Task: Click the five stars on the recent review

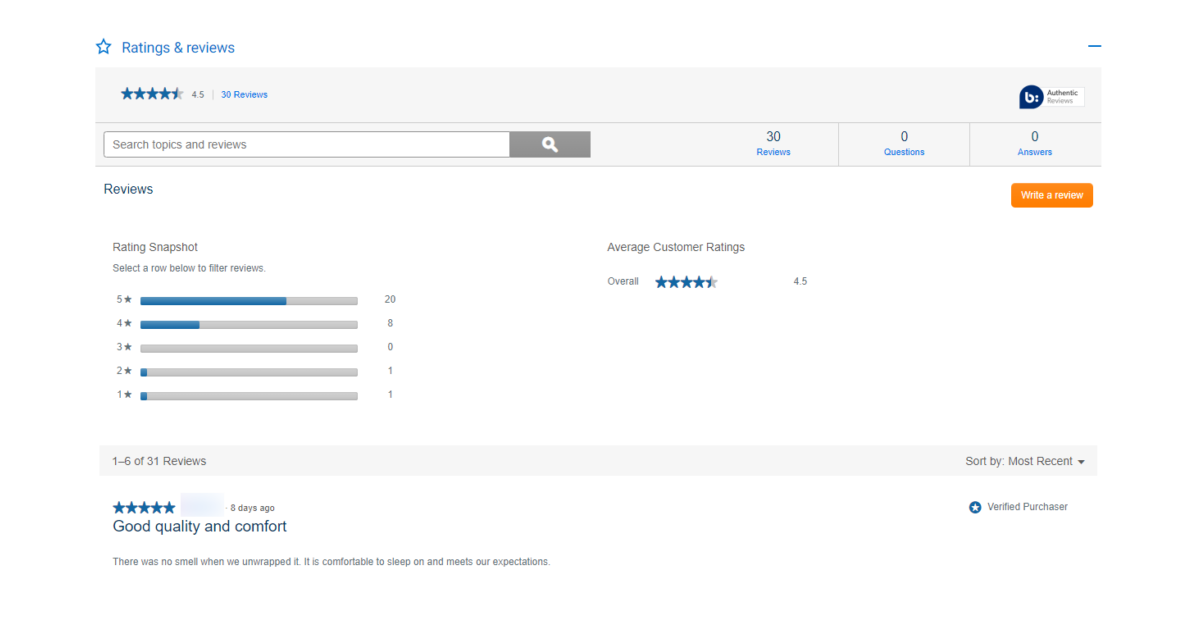Action: pos(143,507)
